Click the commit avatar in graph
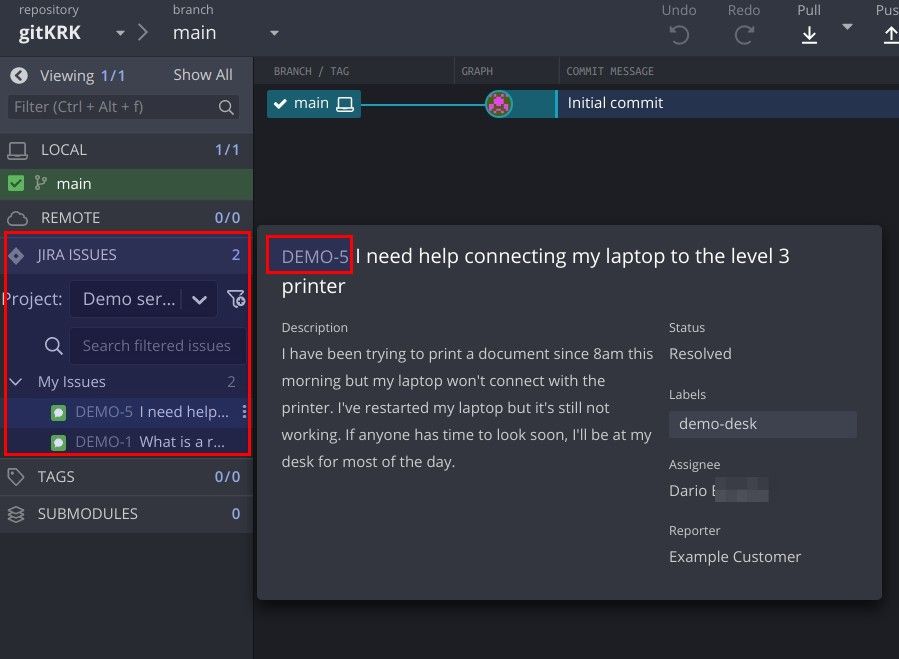Viewport: 899px width, 659px height. coord(499,104)
